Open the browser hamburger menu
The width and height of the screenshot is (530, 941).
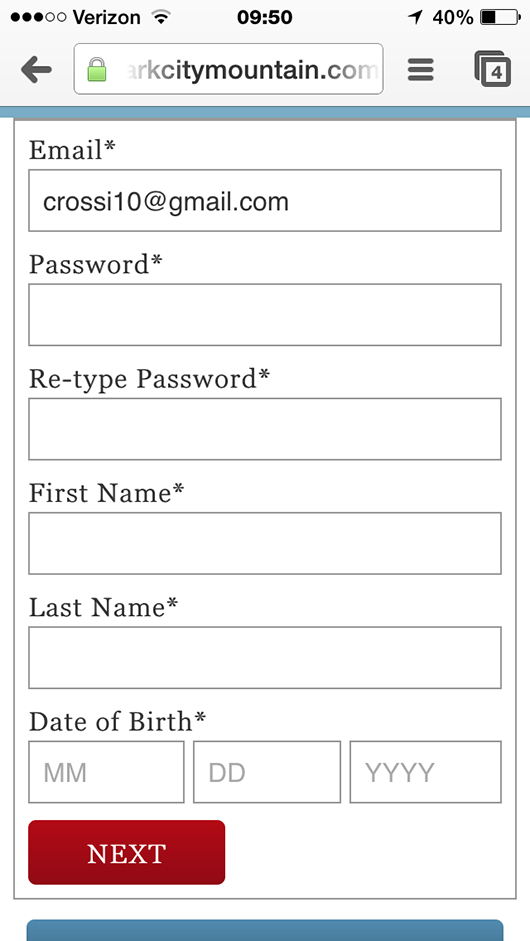[x=421, y=70]
